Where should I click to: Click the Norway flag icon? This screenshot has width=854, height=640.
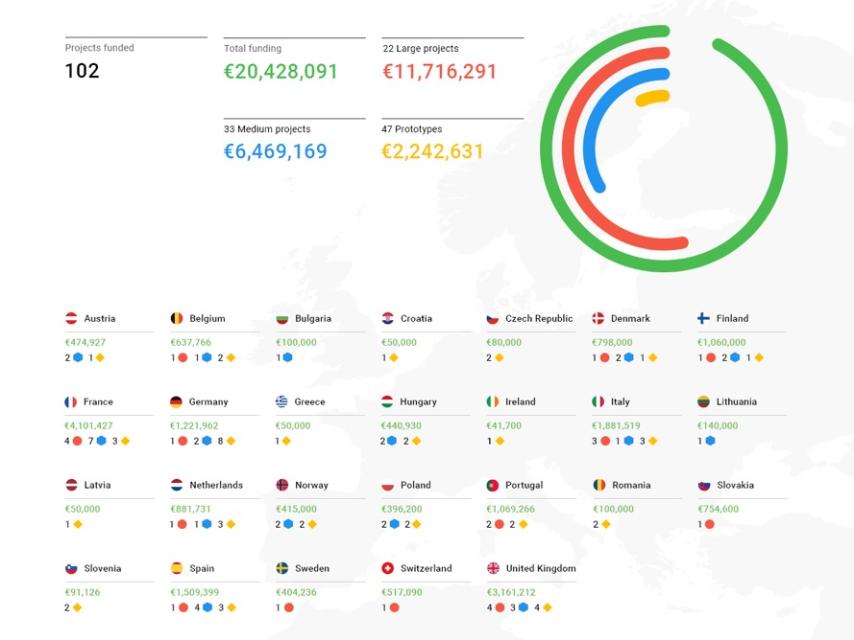tap(282, 485)
